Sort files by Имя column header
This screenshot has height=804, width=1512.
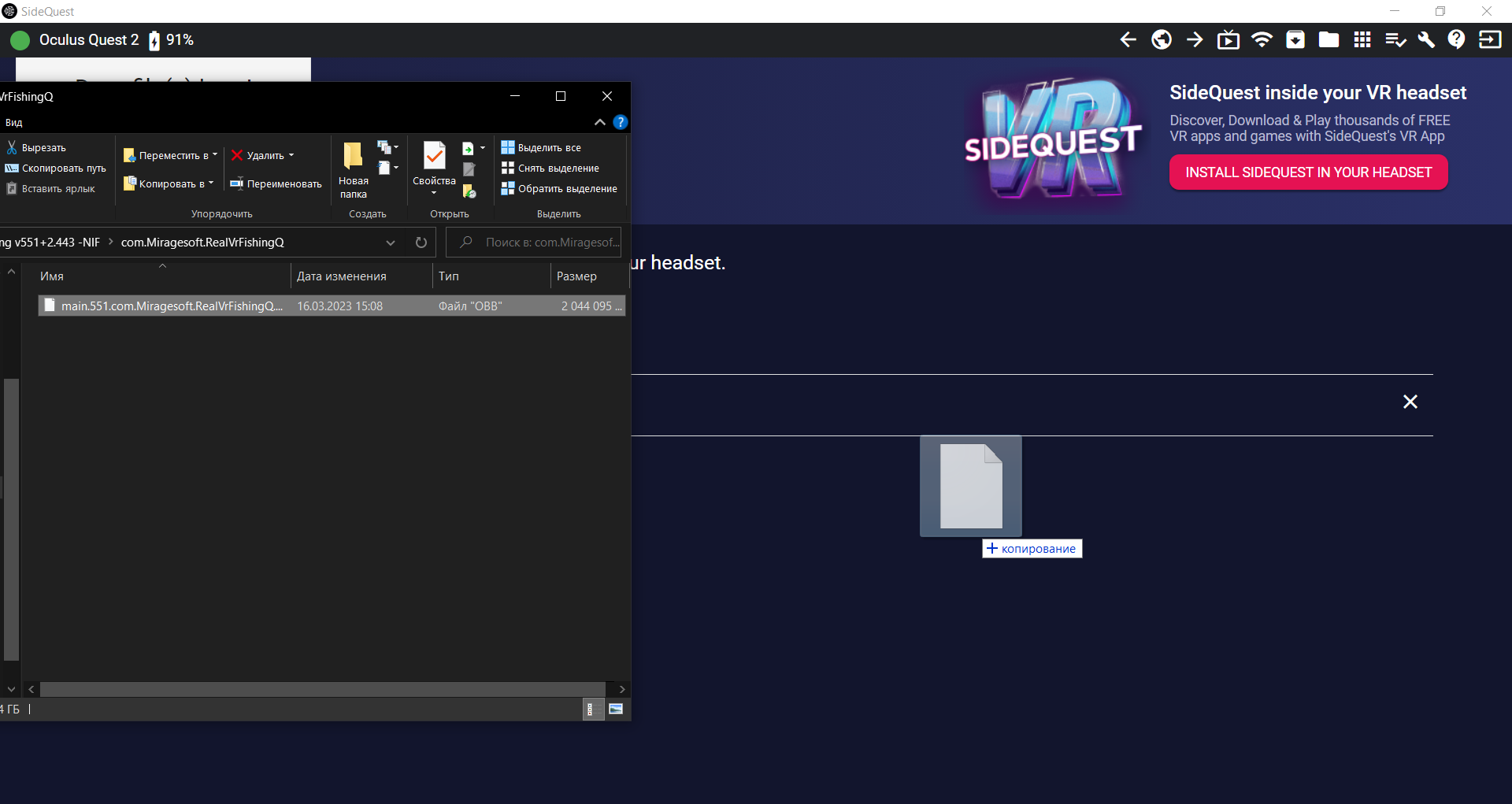[x=163, y=276]
